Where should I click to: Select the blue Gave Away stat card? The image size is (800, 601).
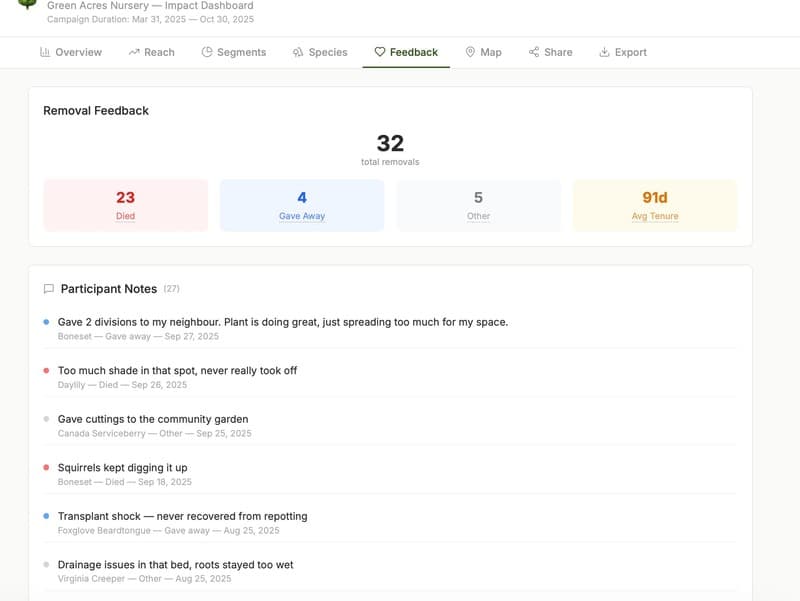point(302,205)
